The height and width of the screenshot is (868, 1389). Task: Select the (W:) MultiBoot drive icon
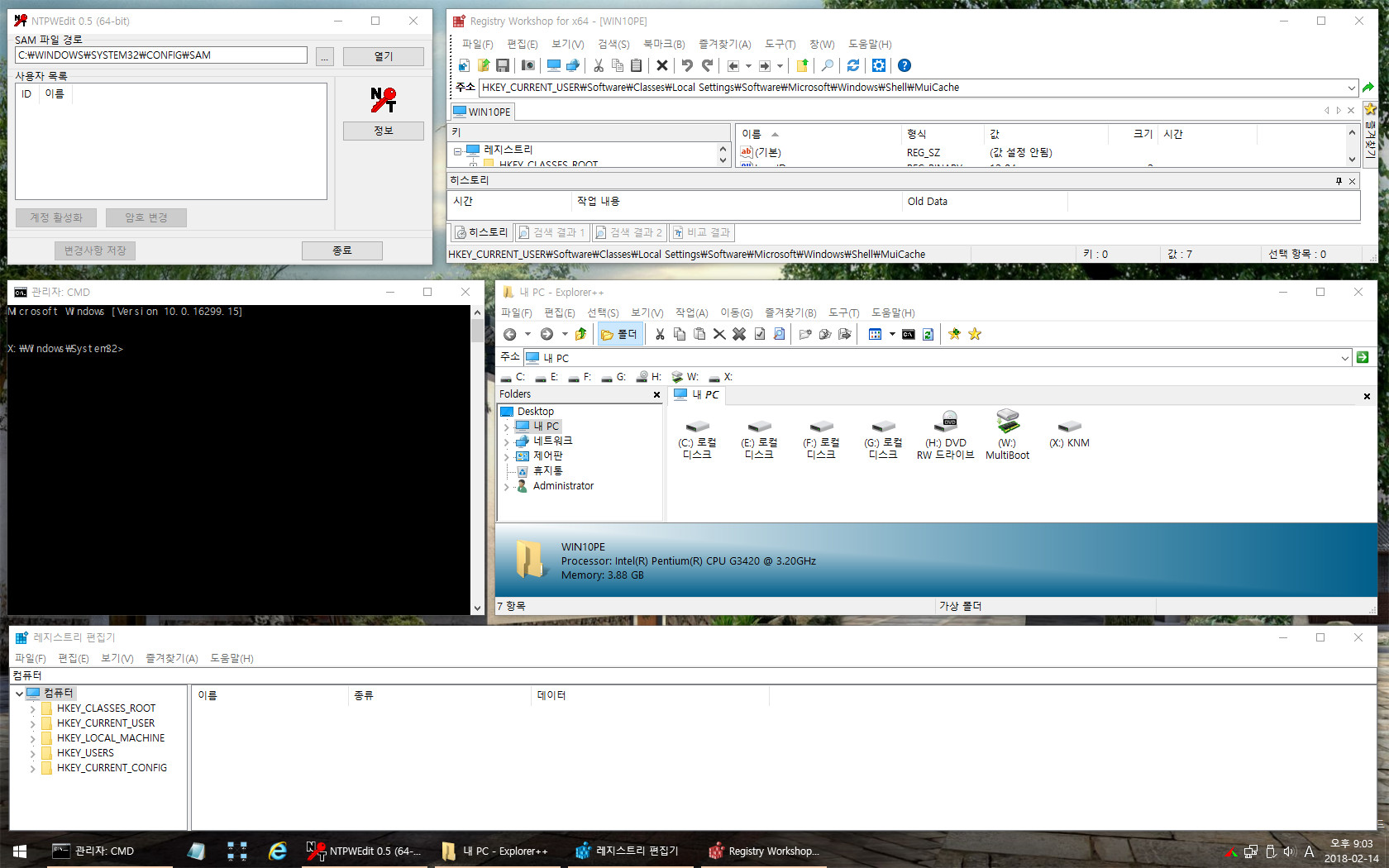(1008, 436)
